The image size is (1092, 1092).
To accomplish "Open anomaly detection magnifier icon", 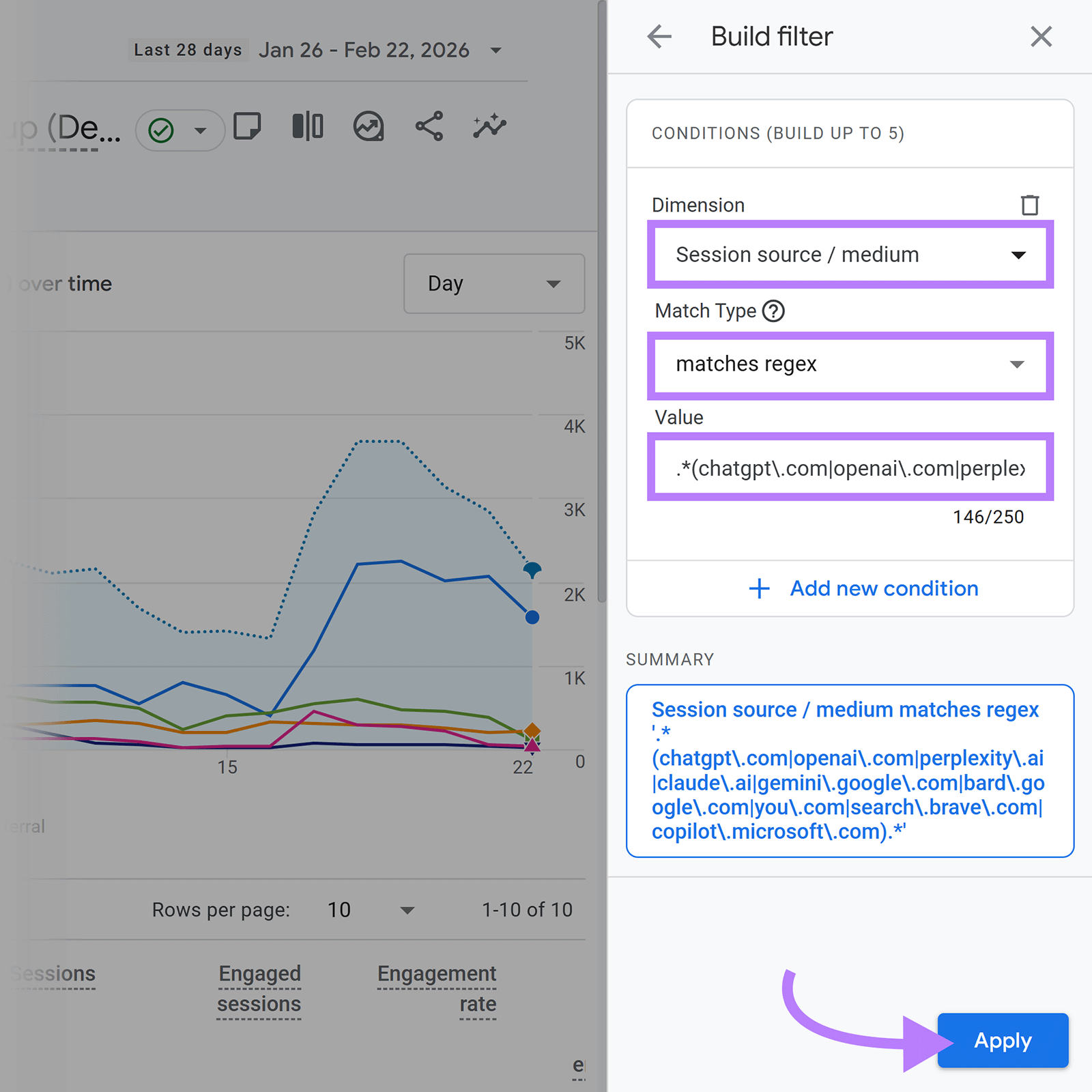I will [x=367, y=126].
